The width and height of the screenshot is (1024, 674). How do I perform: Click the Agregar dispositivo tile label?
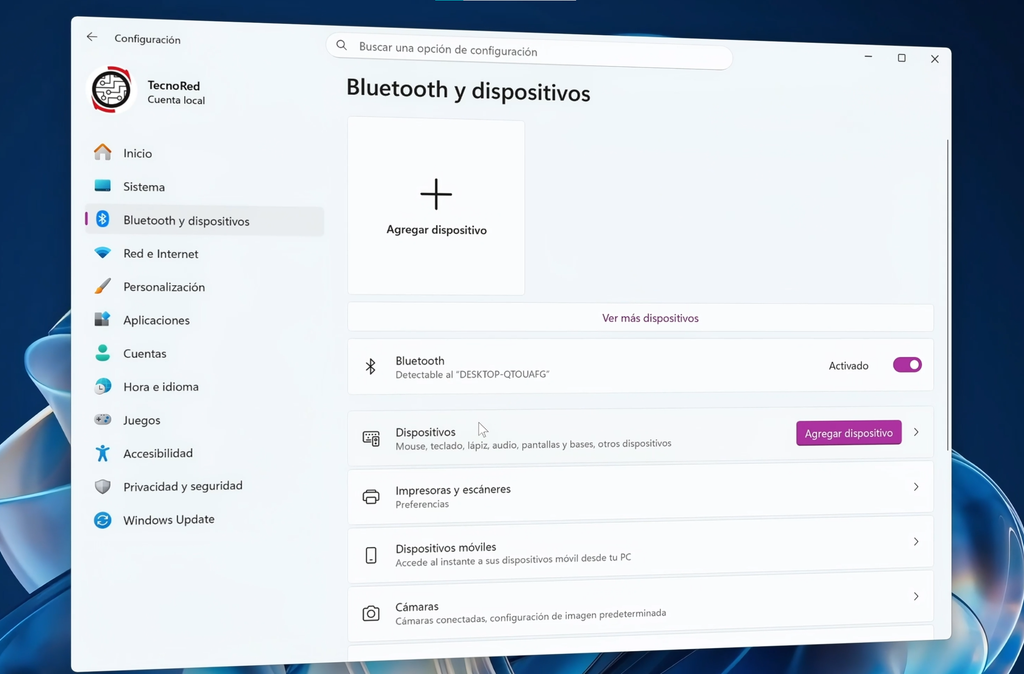pyautogui.click(x=436, y=230)
